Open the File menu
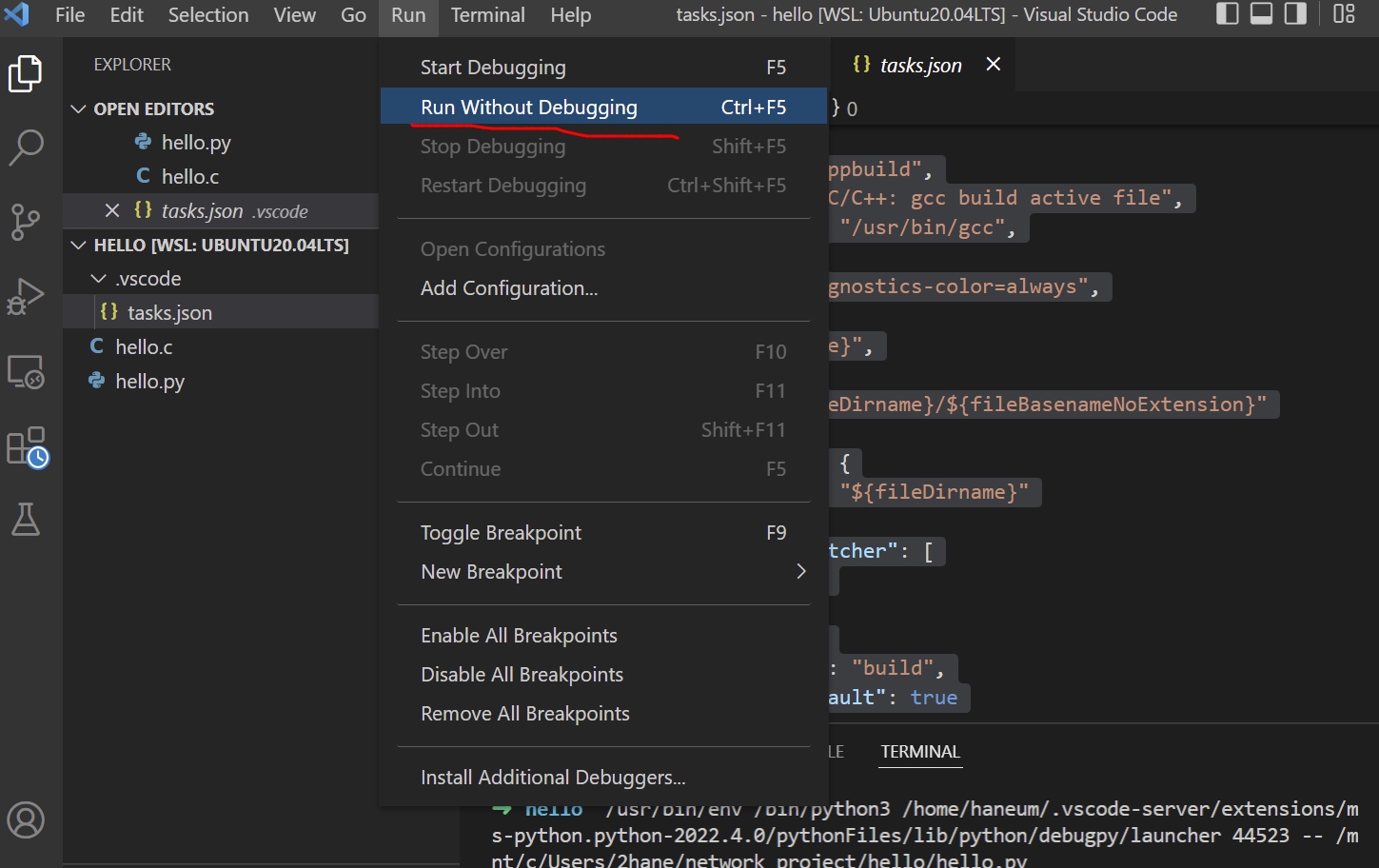Viewport: 1379px width, 868px height. pos(69,15)
